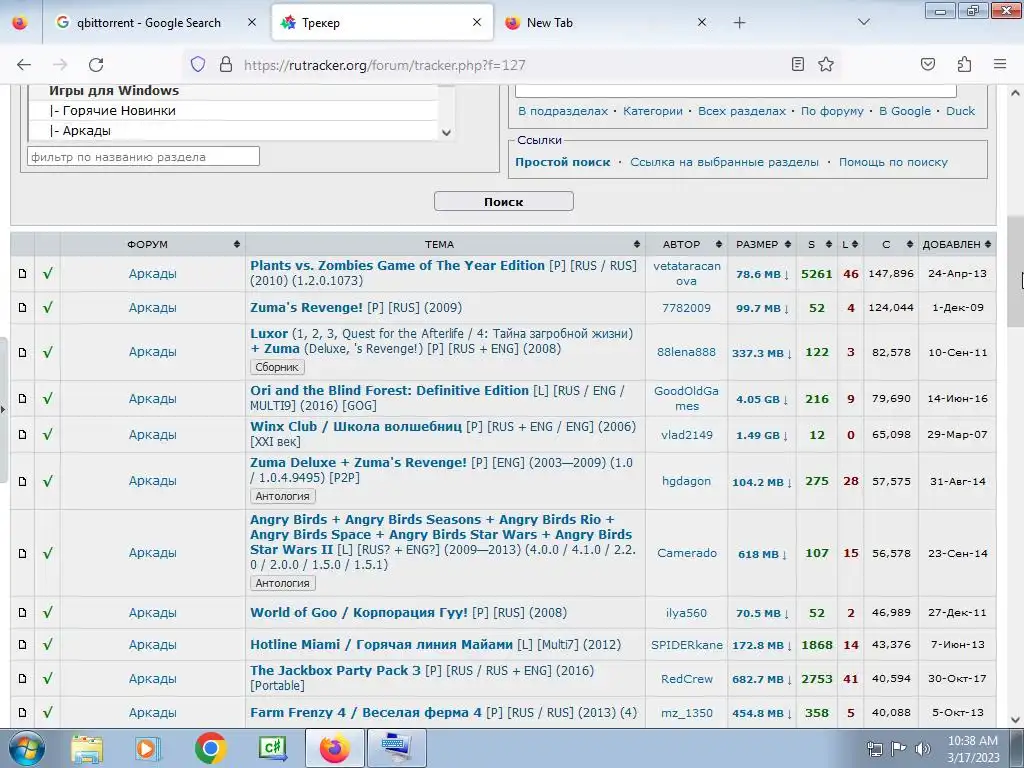Click the taskbar clock 10:38 AM
1024x768 pixels.
[972, 741]
